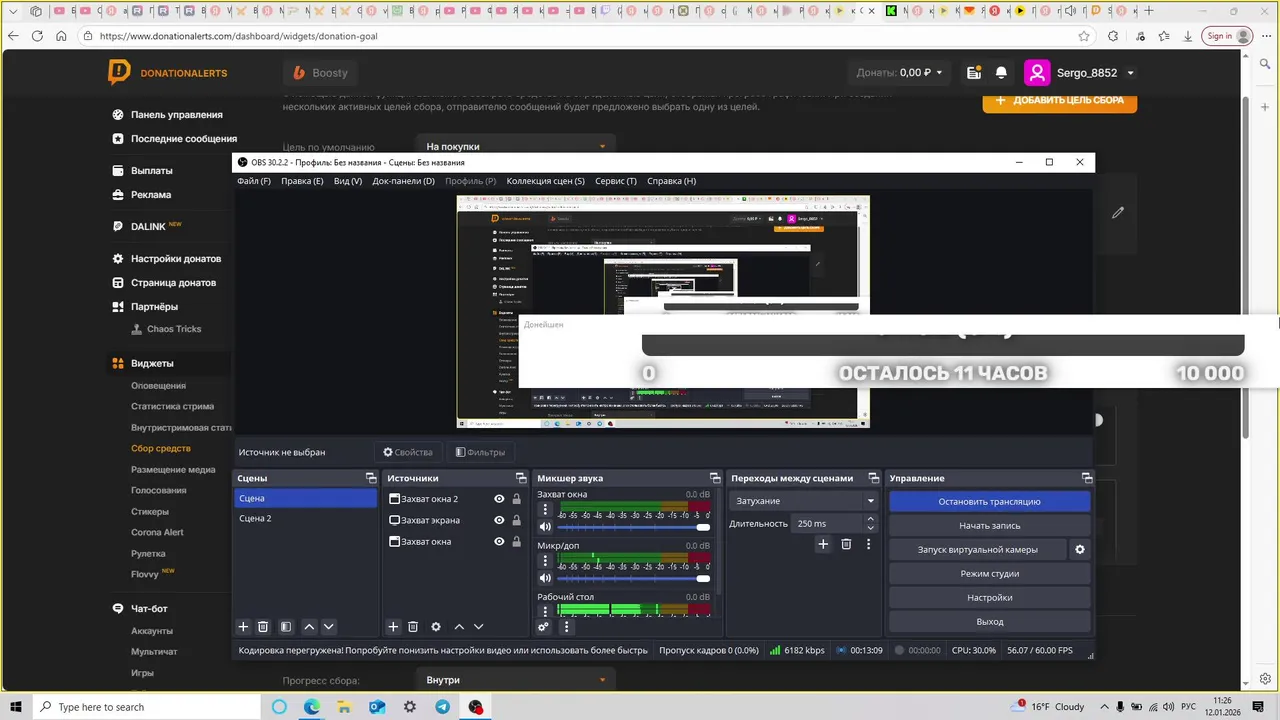Screen dimensions: 1280x720
Task: Move source up in Источники panel
Action: [459, 627]
